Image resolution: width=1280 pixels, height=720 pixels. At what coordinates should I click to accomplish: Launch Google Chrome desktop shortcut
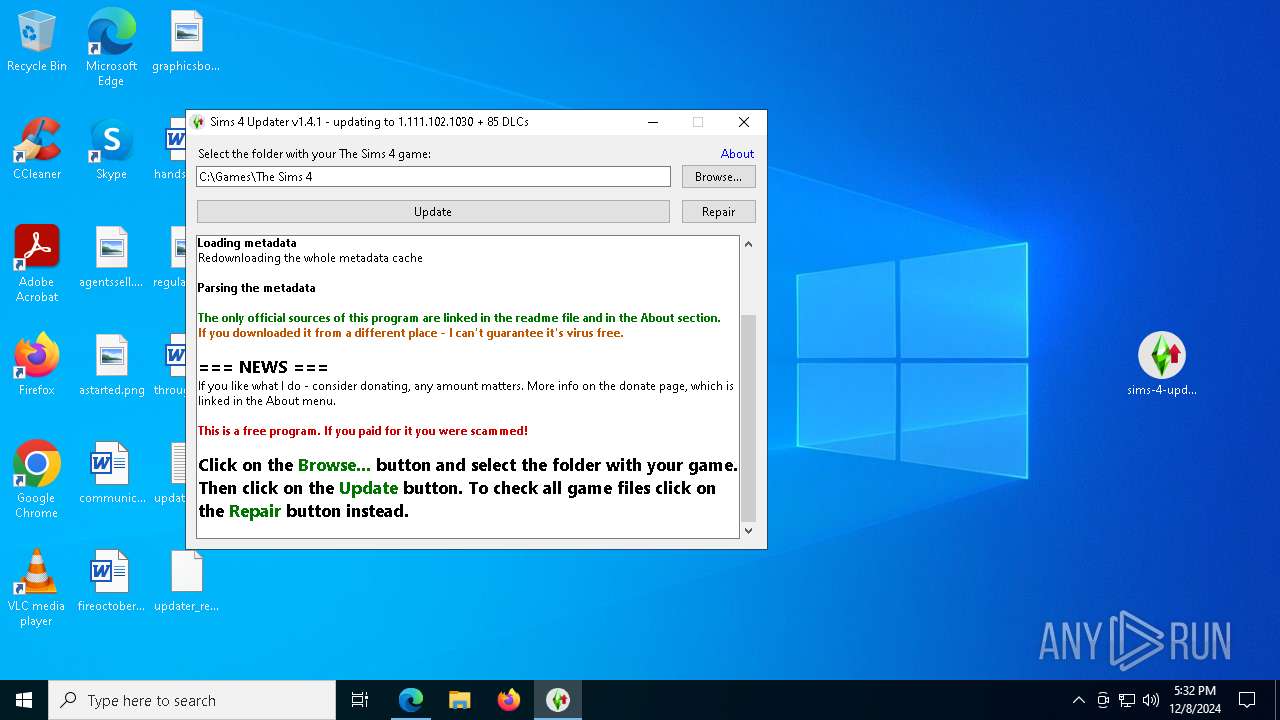click(37, 480)
